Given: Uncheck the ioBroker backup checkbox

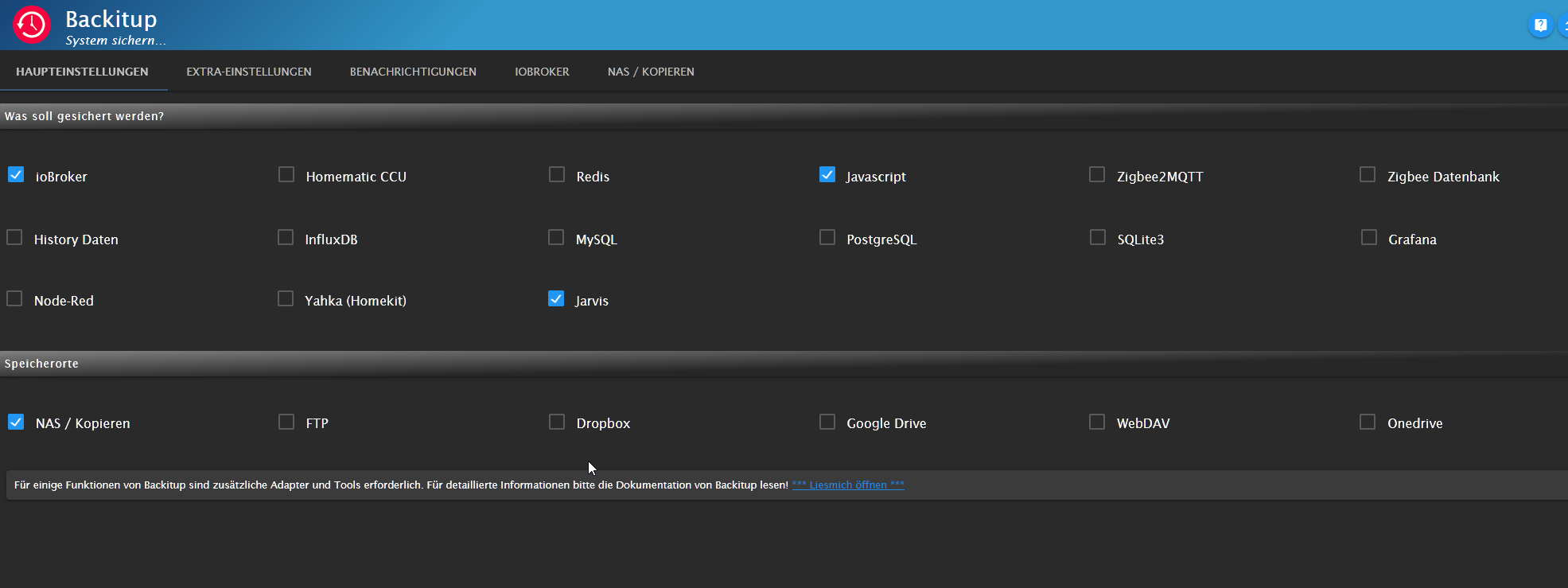Looking at the screenshot, I should pyautogui.click(x=16, y=175).
